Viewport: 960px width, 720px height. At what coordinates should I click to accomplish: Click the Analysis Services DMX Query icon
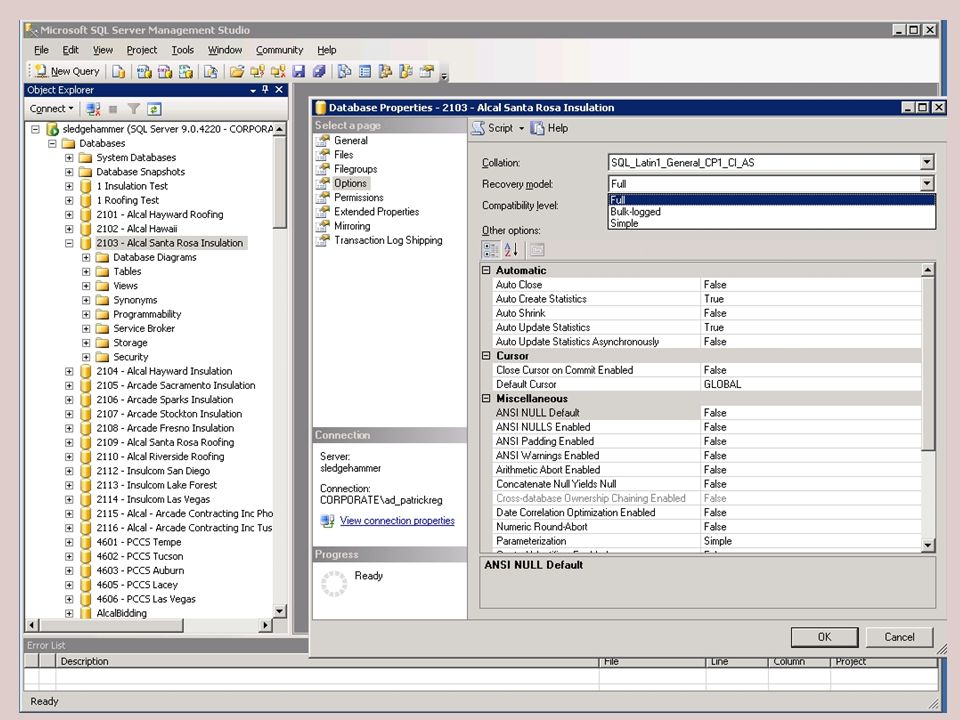tap(165, 72)
